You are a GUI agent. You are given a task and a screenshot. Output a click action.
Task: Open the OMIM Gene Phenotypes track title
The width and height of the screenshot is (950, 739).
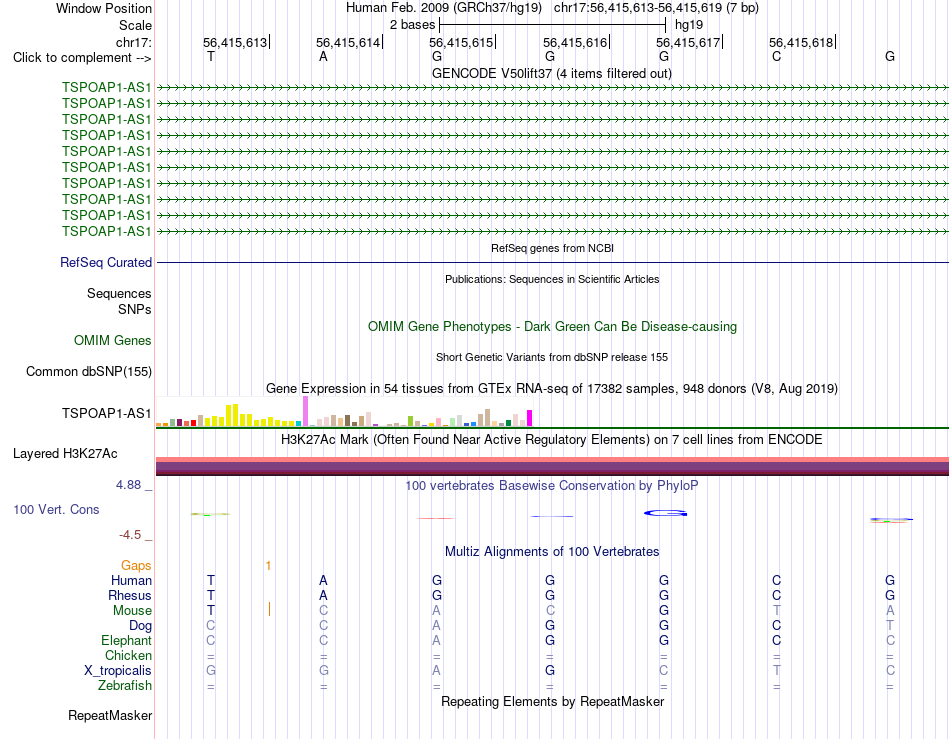[553, 326]
